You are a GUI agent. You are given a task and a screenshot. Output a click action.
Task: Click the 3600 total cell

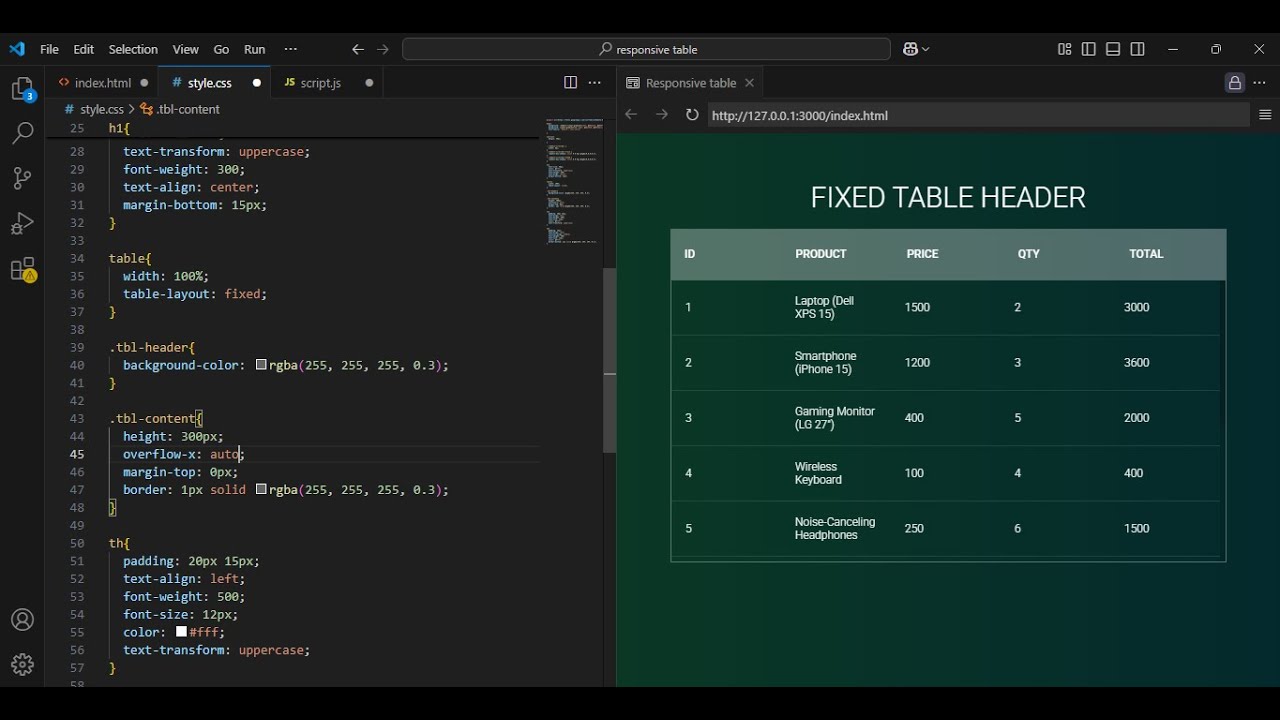point(1137,363)
